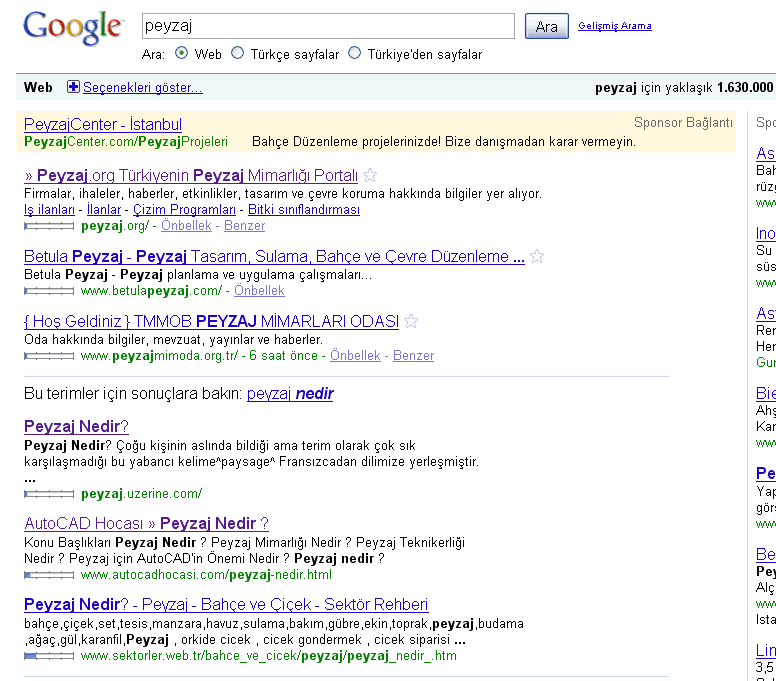Viewport: 776px width, 681px height.
Task: Open the Gelişmiş Arama link
Action: tap(614, 26)
